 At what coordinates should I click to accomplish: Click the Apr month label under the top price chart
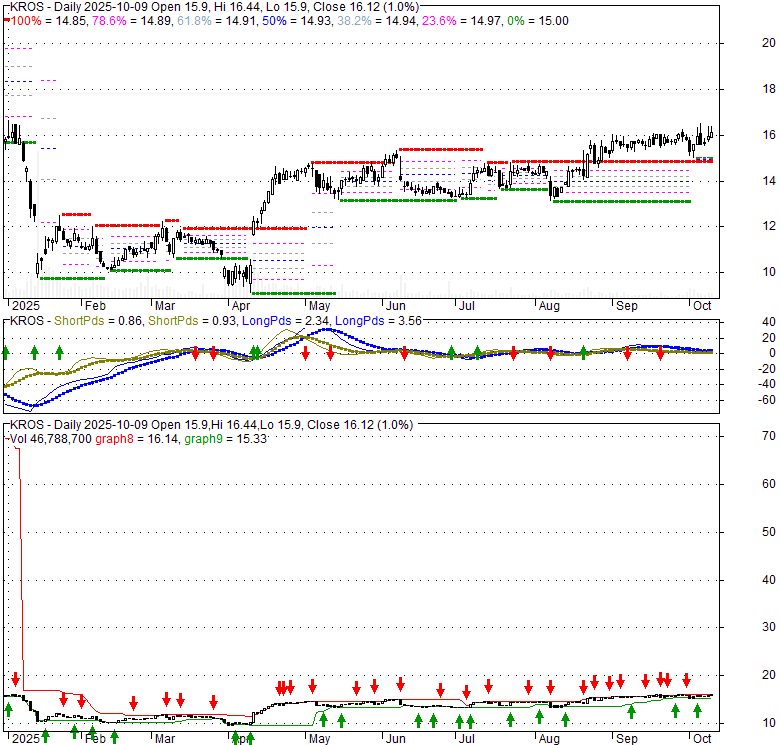[x=241, y=306]
